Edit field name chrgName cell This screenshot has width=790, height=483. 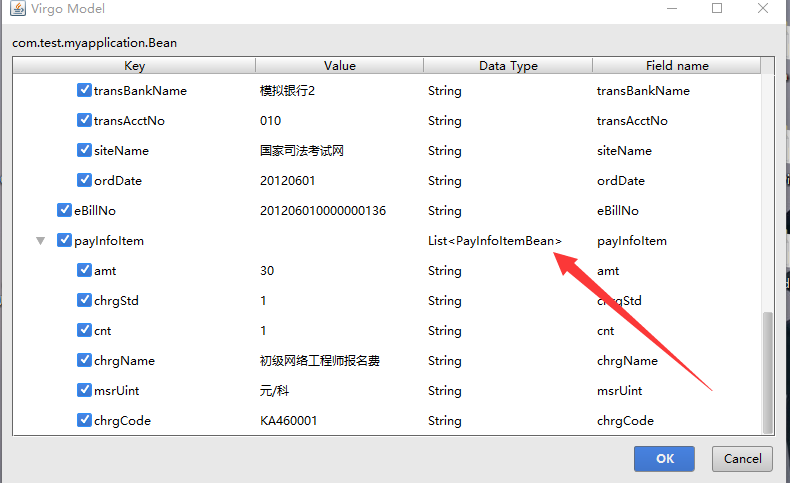627,361
